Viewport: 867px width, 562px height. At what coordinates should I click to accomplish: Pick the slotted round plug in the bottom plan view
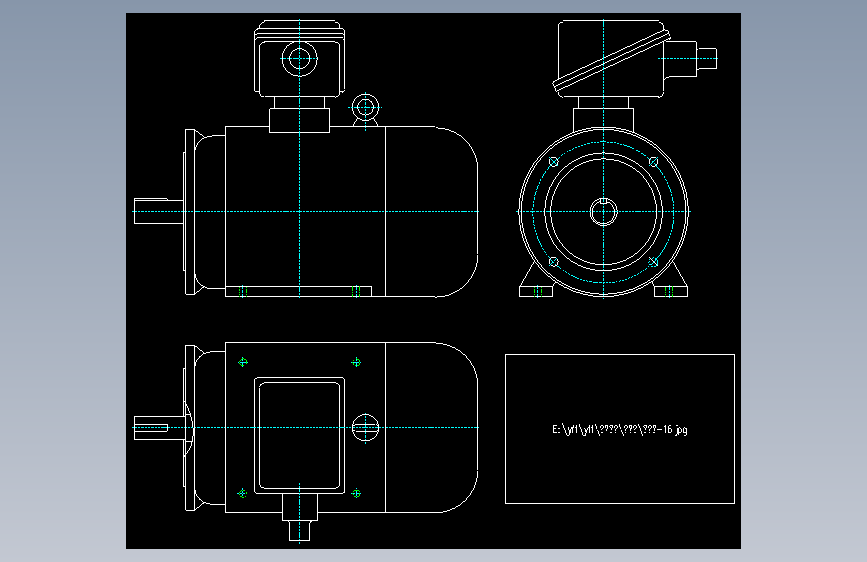pyautogui.click(x=365, y=428)
